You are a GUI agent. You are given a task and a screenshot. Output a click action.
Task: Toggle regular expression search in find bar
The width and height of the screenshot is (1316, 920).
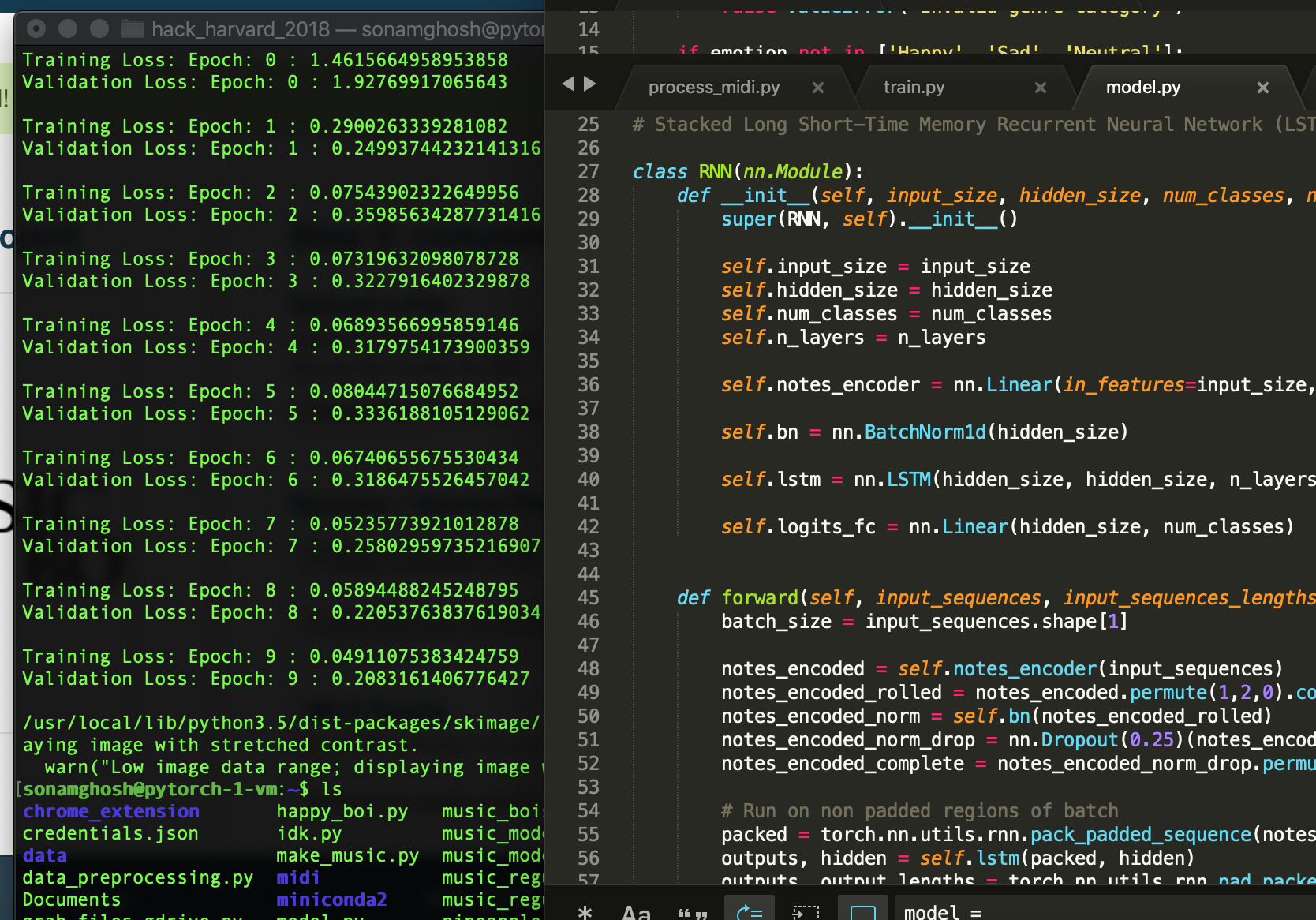pyautogui.click(x=585, y=912)
